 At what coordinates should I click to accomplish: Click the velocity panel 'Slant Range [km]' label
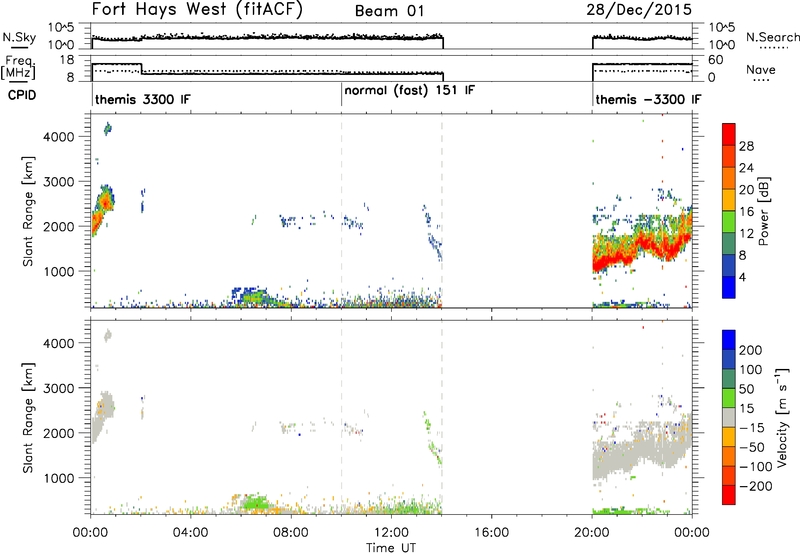[28, 417]
